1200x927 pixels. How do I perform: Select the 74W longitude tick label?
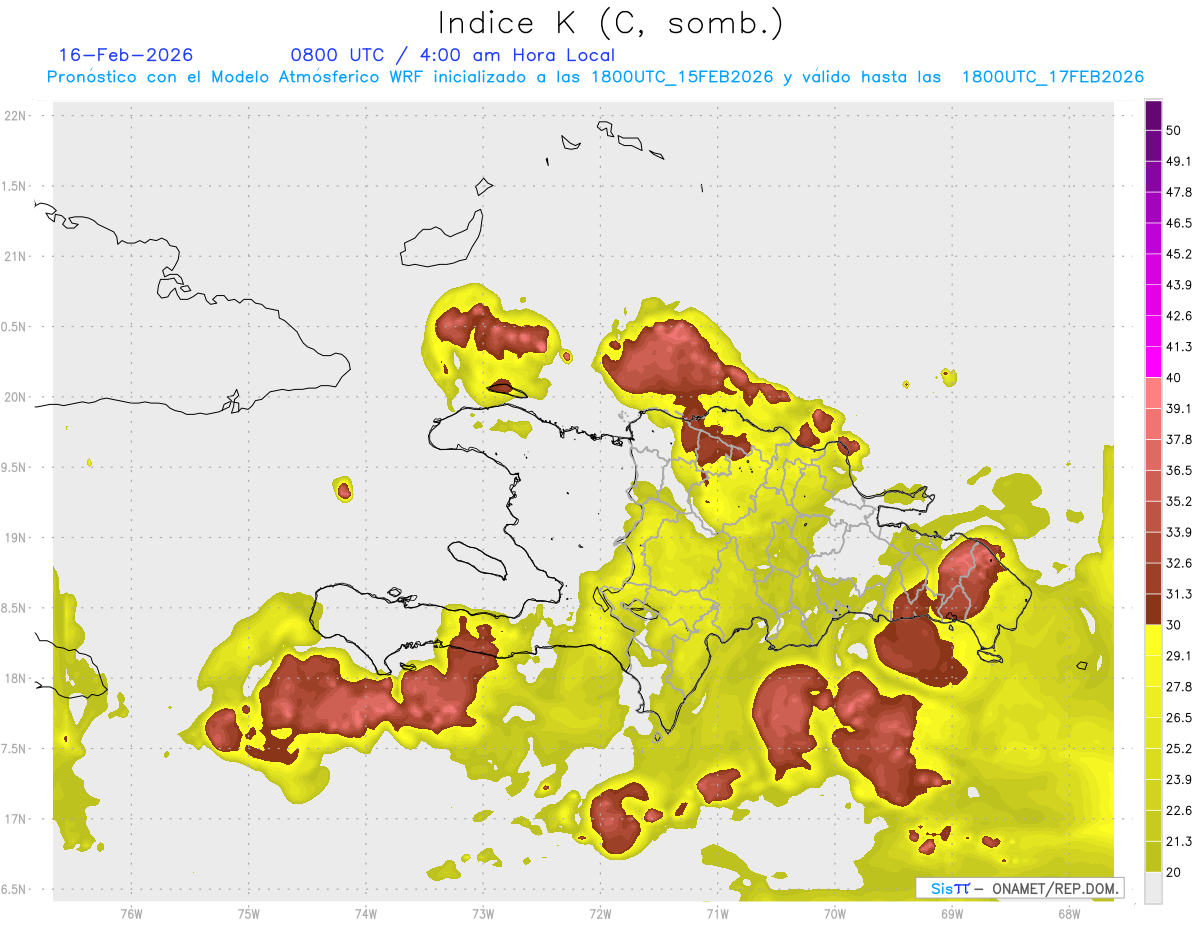point(365,913)
